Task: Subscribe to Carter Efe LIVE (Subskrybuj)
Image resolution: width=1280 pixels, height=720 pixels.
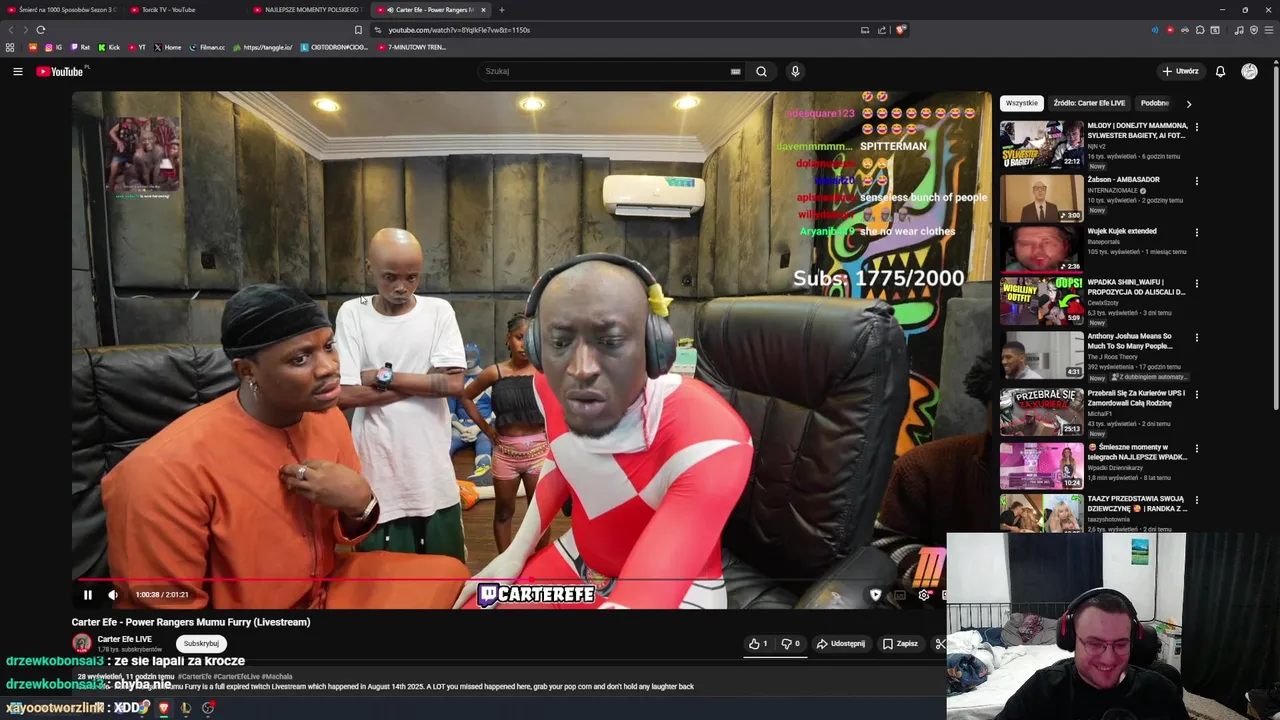Action: point(201,644)
